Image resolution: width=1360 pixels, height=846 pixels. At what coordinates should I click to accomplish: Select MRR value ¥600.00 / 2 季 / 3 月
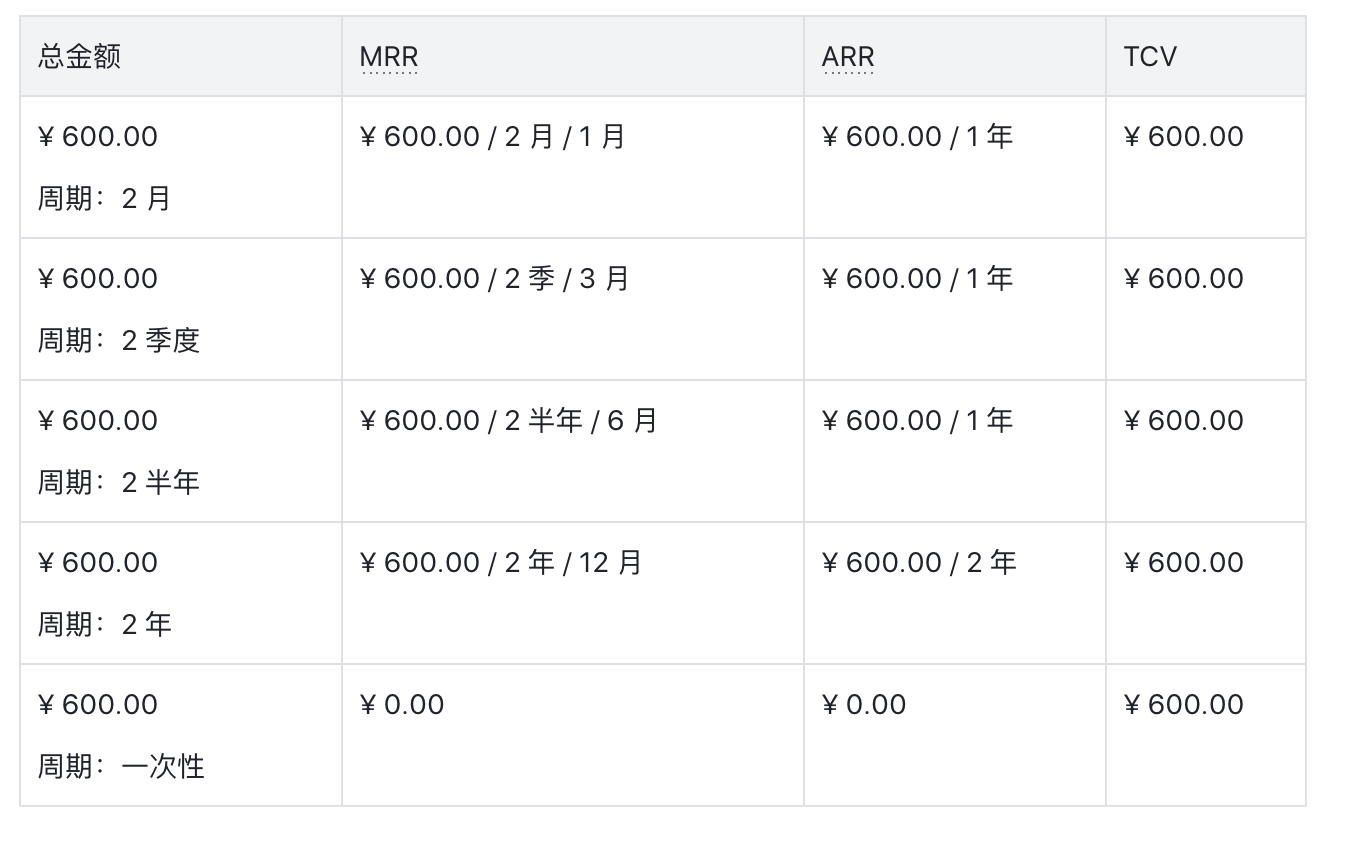click(494, 279)
